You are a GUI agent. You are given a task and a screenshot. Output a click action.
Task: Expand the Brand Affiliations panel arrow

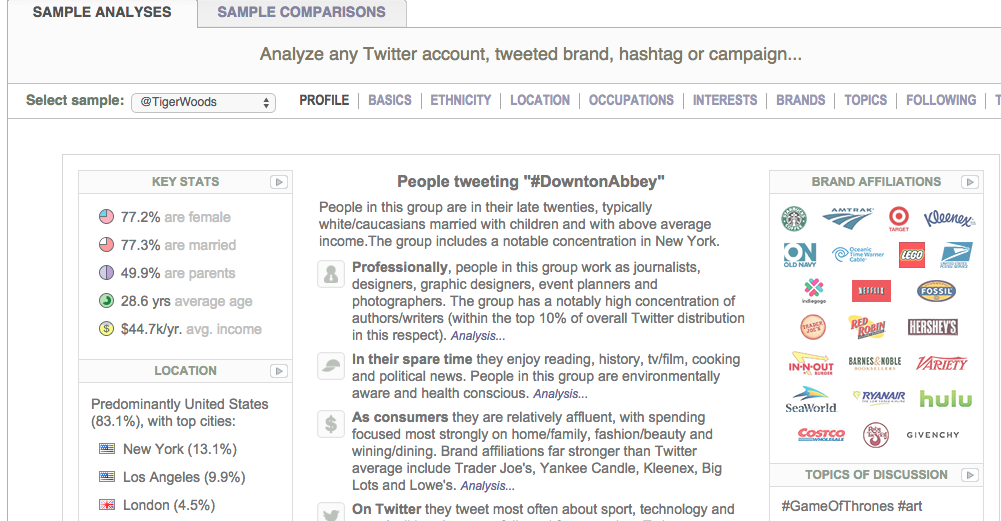click(969, 182)
